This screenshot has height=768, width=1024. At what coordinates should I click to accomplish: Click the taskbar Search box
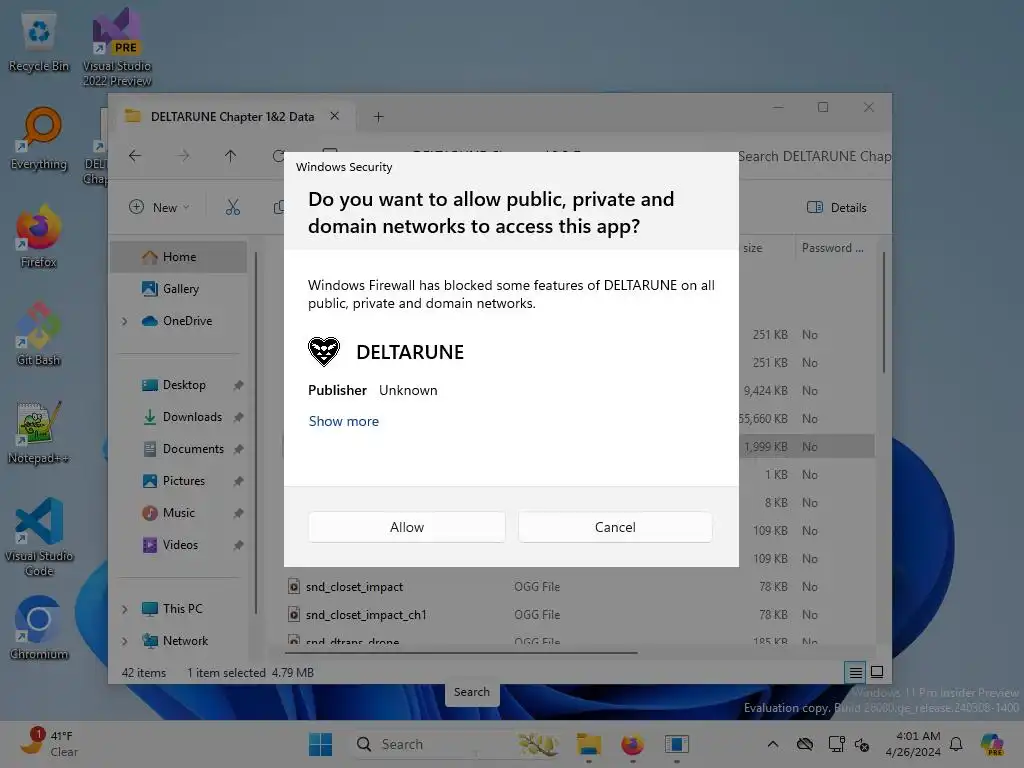tap(457, 744)
